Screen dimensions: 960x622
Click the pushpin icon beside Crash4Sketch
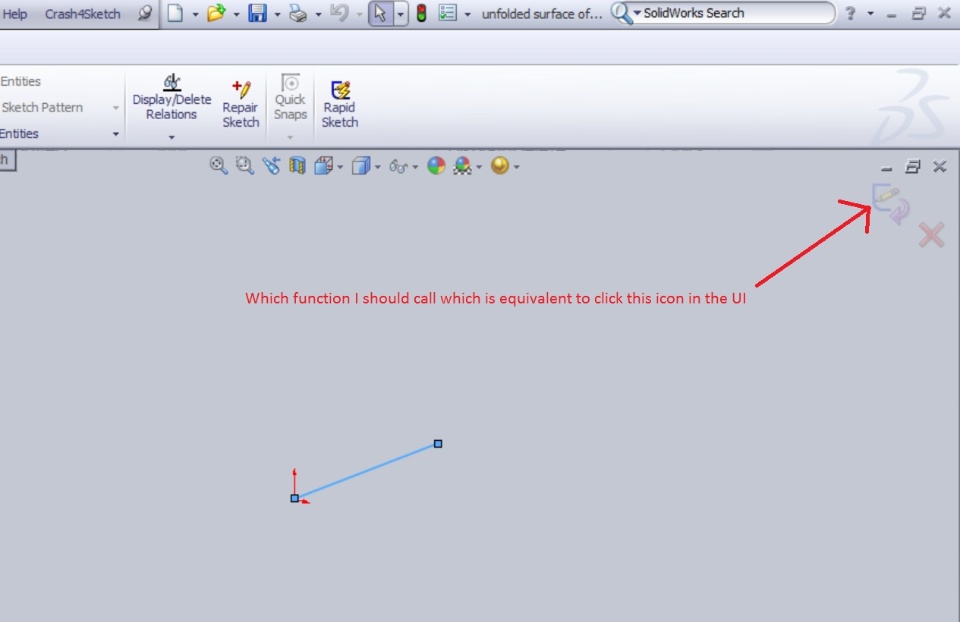[145, 13]
